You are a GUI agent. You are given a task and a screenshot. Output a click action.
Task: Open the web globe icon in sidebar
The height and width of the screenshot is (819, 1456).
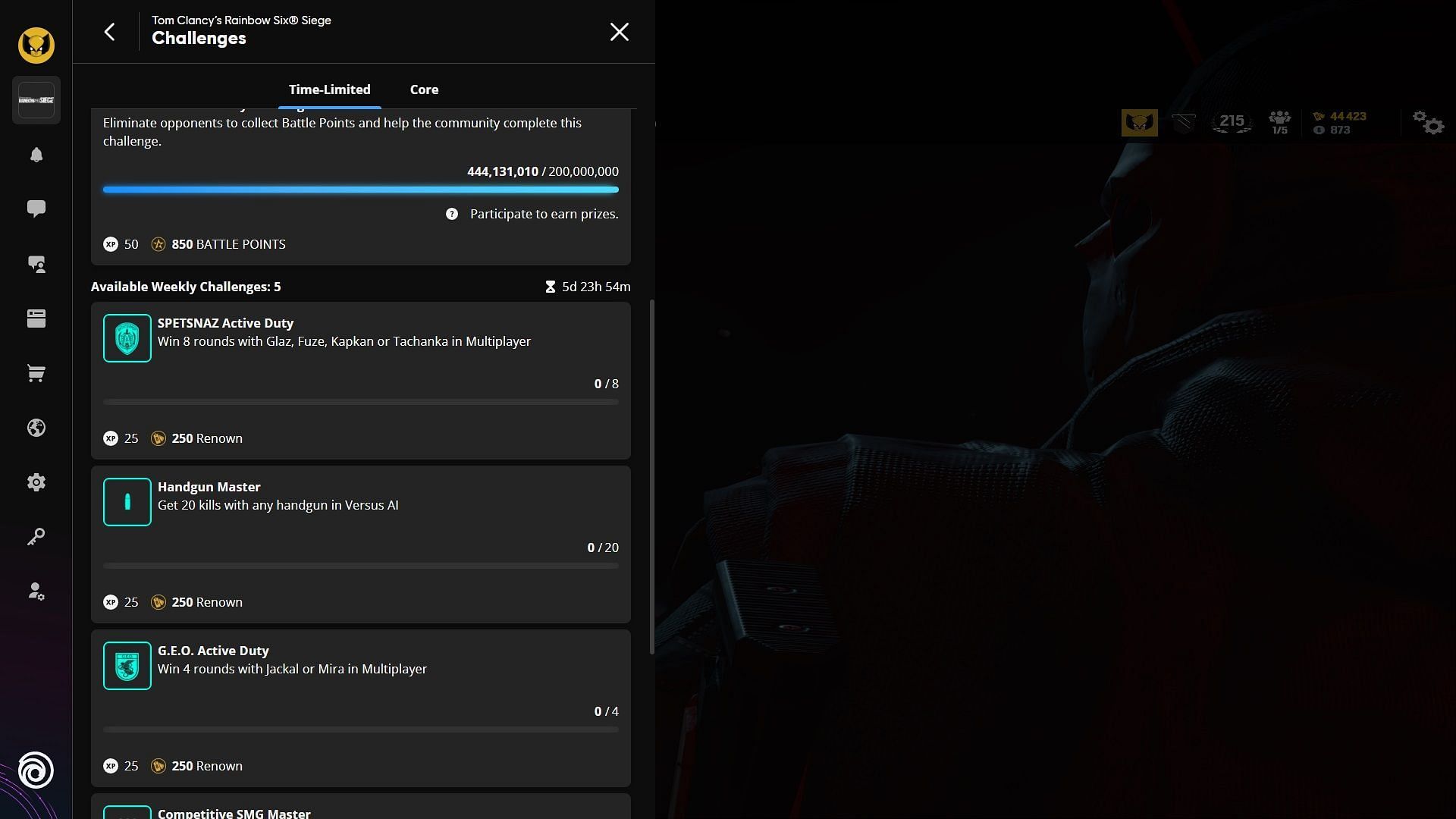[36, 428]
